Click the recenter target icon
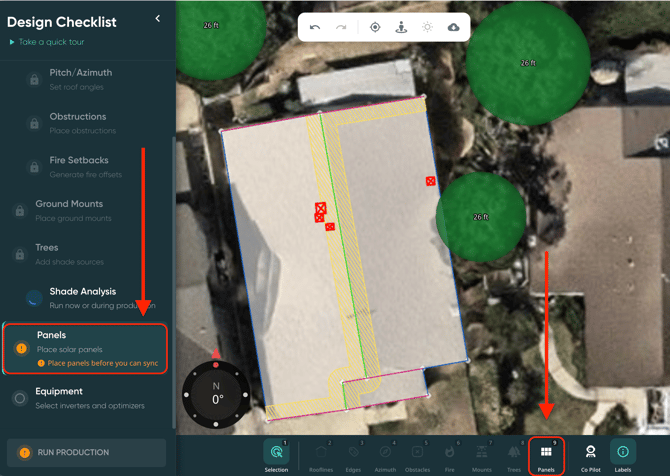The image size is (670, 476). click(375, 27)
